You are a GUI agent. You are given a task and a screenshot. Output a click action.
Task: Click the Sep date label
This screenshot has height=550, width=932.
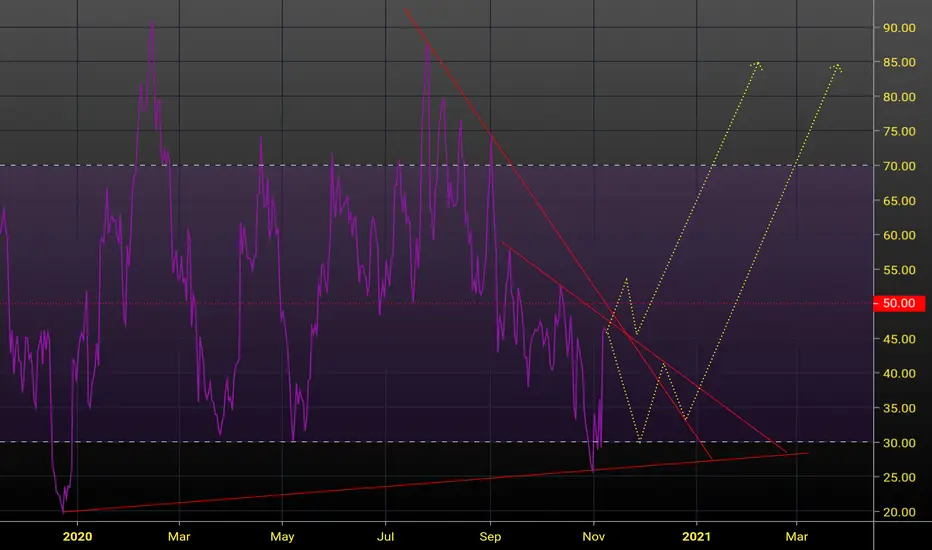490,536
